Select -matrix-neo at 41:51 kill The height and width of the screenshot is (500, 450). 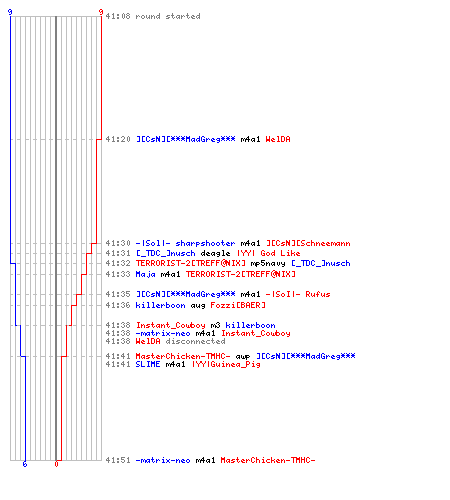click(163, 460)
